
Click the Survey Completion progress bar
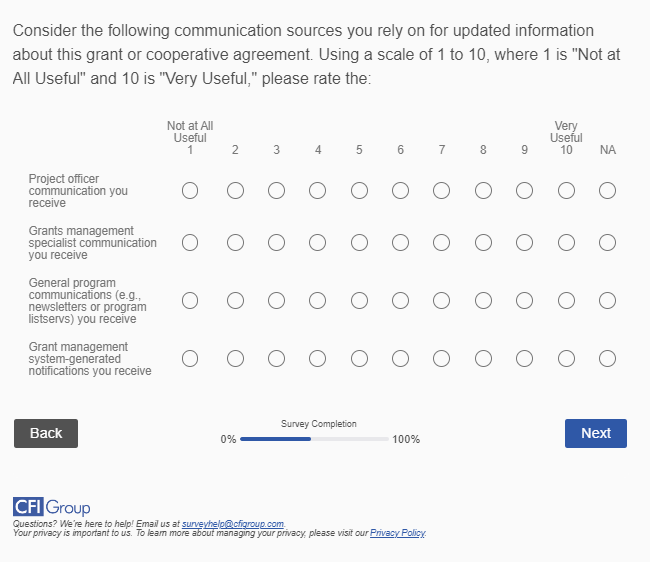[x=314, y=439]
